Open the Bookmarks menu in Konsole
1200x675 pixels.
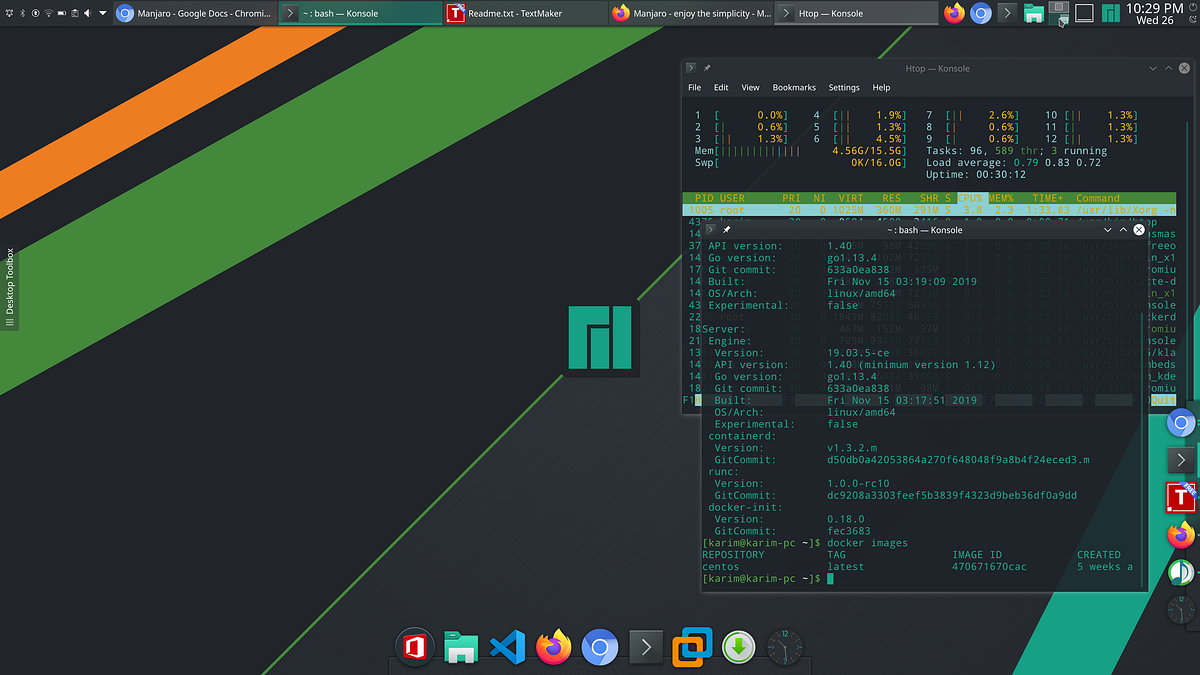[794, 88]
